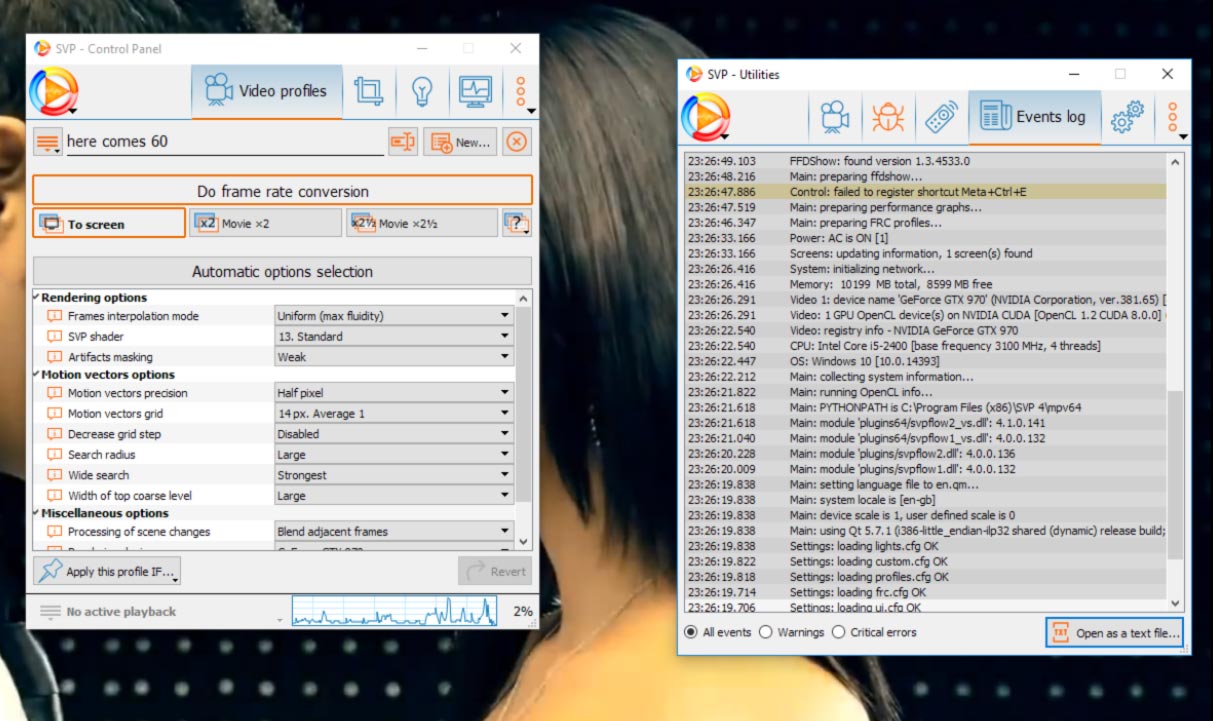Click the orange bug icon in Utilities
The height and width of the screenshot is (721, 1213).
[887, 117]
